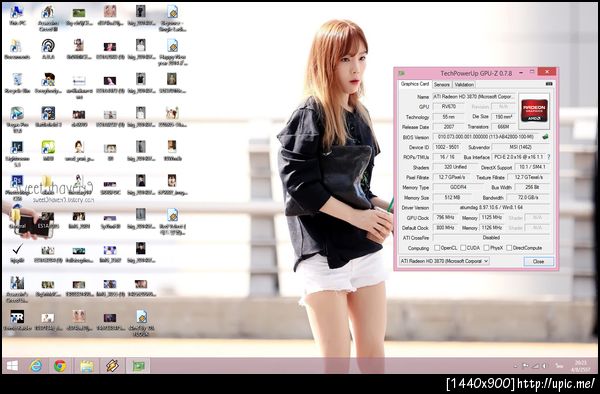Click the GPU Clock value 796 MHz
Screen dimensions: 600x394
point(445,217)
